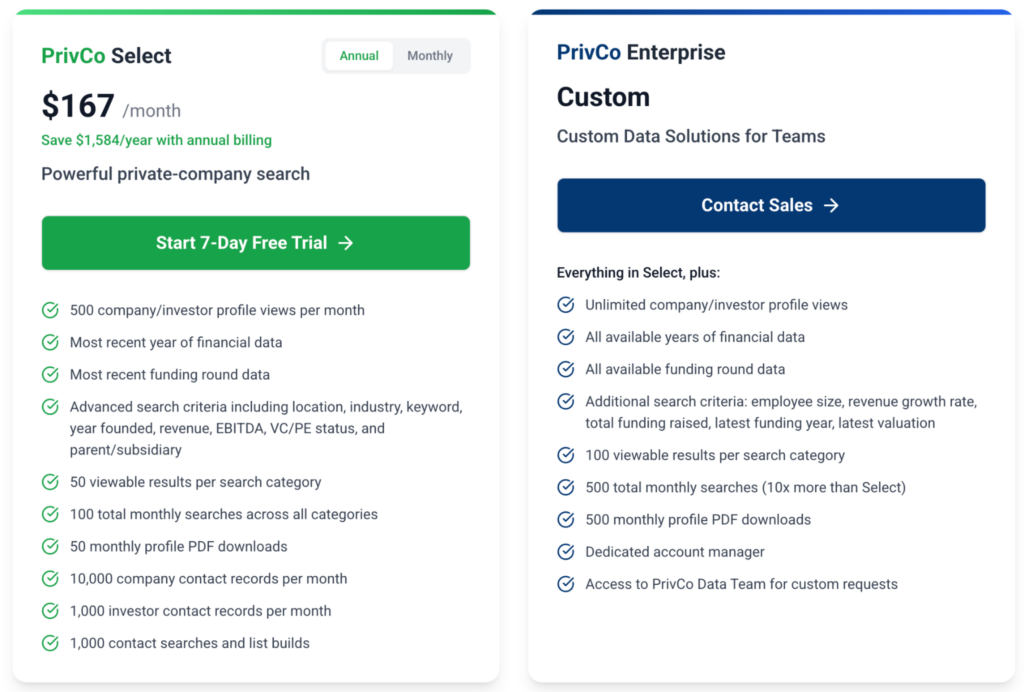Click Start 7-Day Free Trial

(255, 242)
